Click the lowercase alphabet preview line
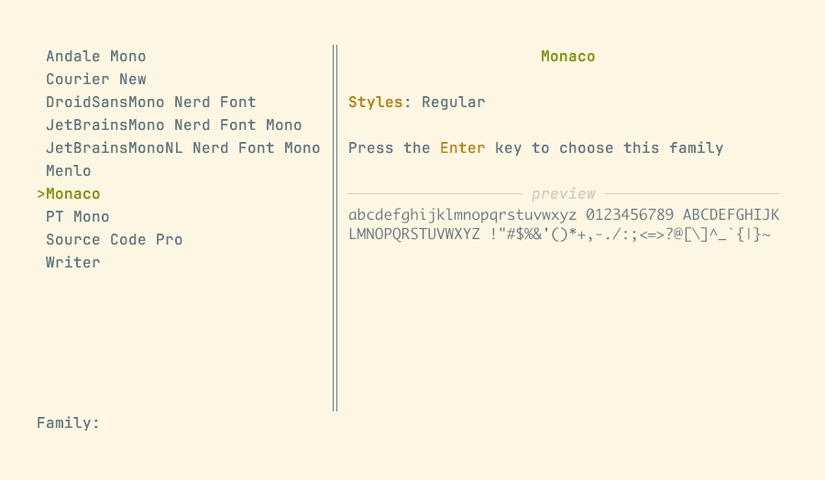Image resolution: width=825 pixels, height=480 pixels. pyautogui.click(x=462, y=216)
